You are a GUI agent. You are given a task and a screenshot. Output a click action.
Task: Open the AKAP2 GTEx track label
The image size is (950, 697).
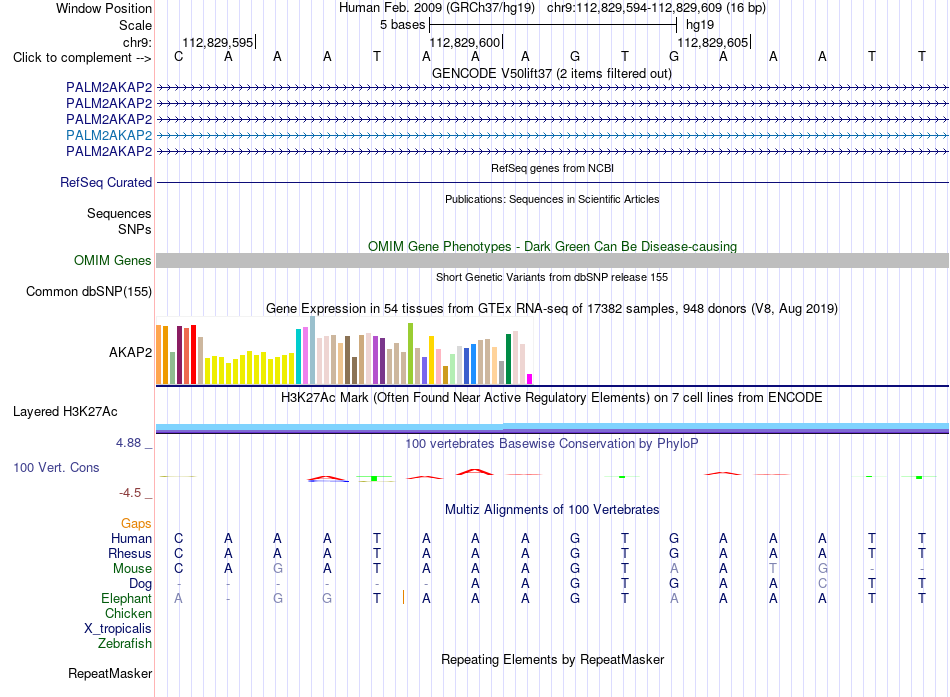point(130,352)
